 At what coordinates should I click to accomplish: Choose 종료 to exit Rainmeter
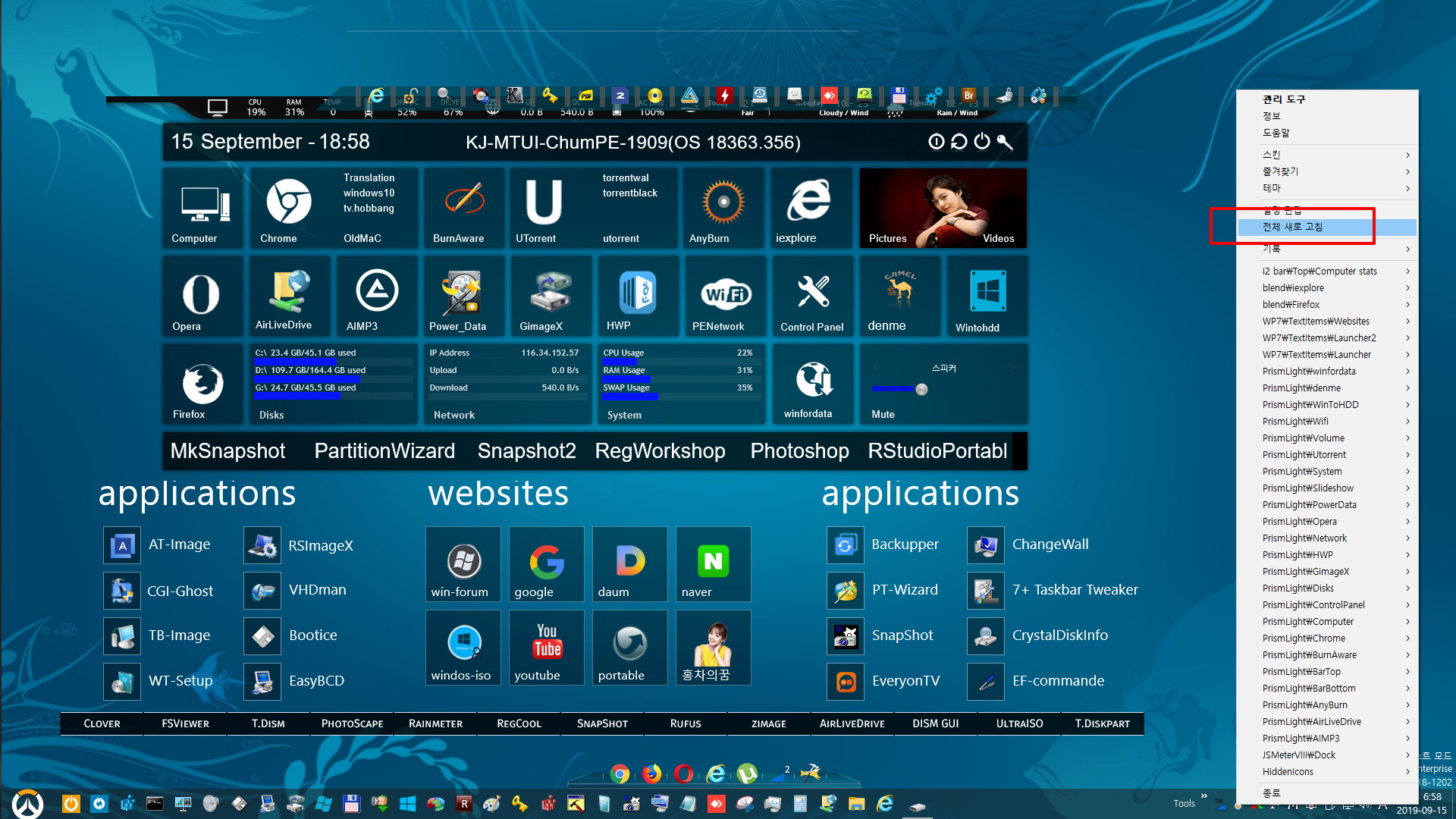(x=1327, y=793)
